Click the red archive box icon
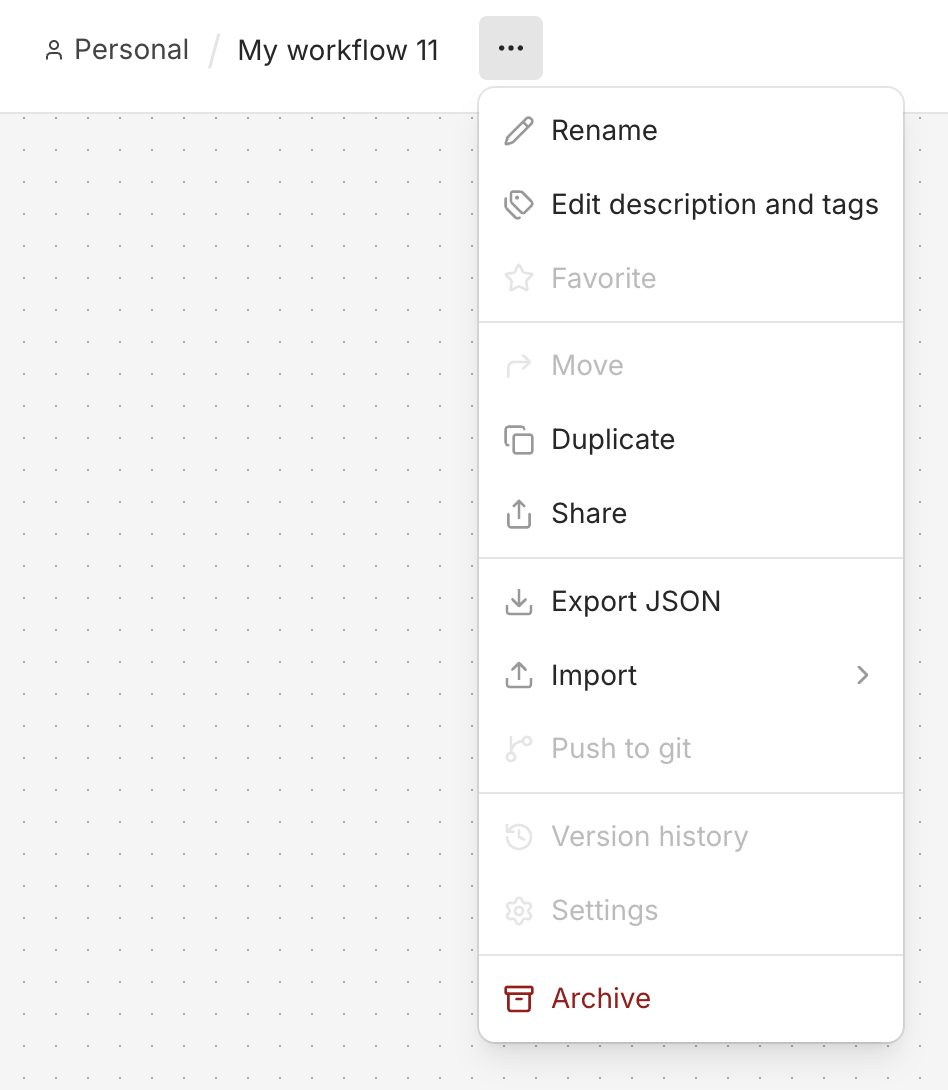 point(518,998)
